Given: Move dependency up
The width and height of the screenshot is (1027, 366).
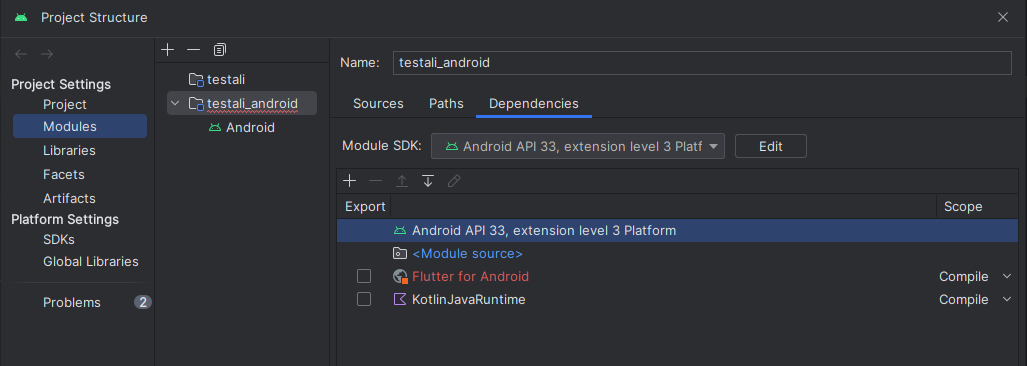Looking at the screenshot, I should [x=401, y=181].
